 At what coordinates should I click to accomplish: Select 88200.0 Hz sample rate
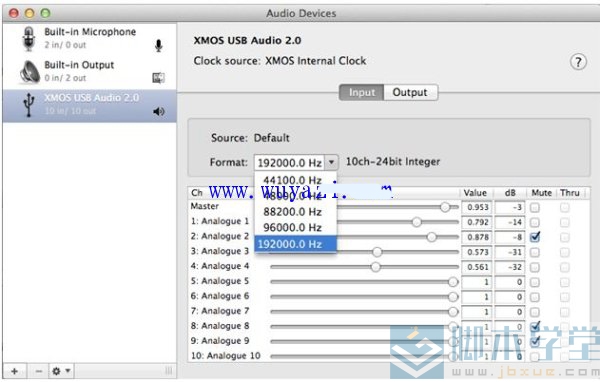click(x=295, y=212)
